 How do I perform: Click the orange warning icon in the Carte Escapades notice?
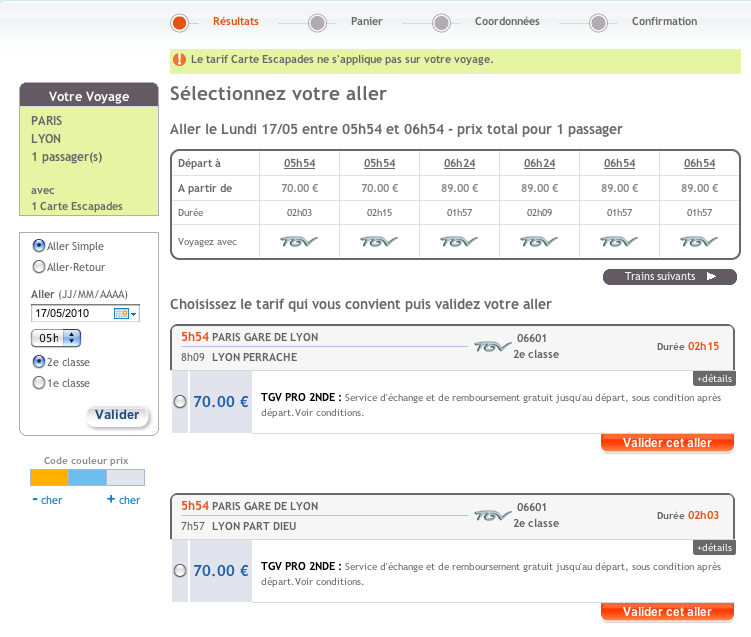point(180,60)
